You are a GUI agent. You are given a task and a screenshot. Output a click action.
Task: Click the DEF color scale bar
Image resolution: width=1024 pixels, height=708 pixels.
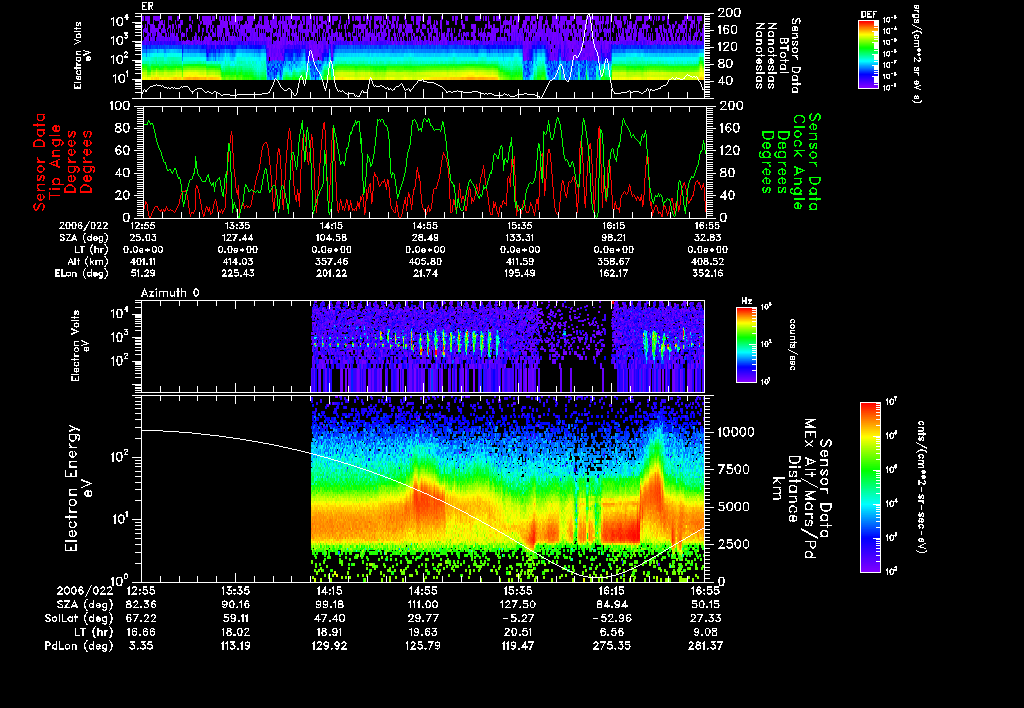[x=868, y=54]
